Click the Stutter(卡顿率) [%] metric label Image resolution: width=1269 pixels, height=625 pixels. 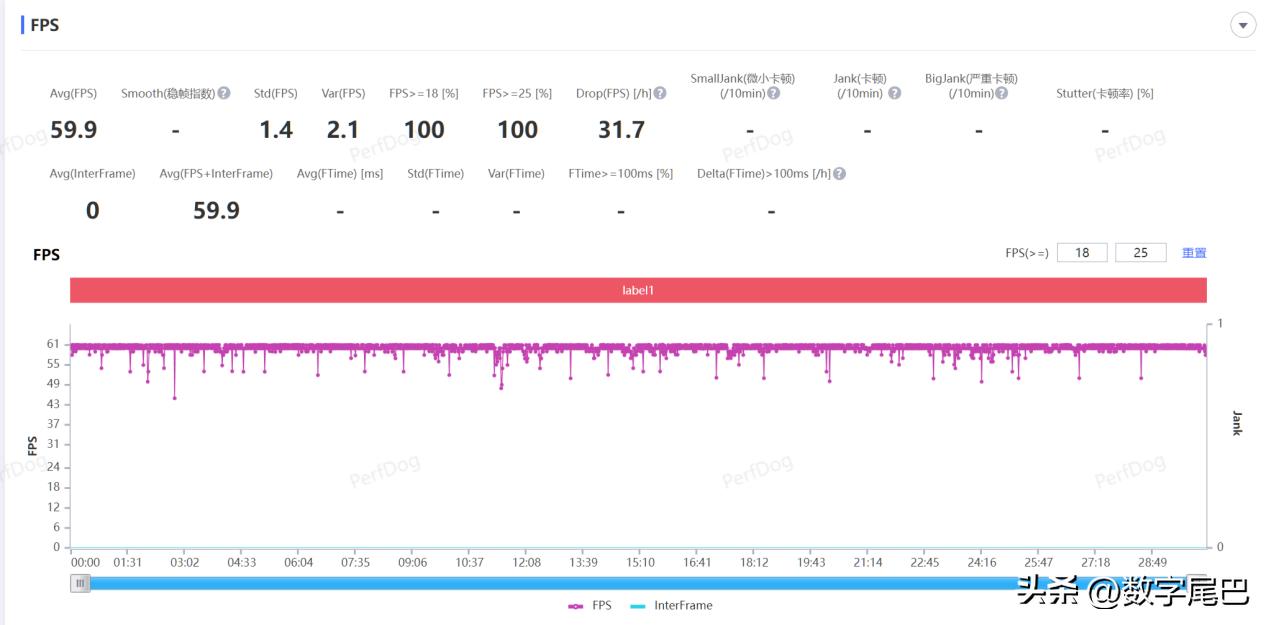click(x=1105, y=93)
